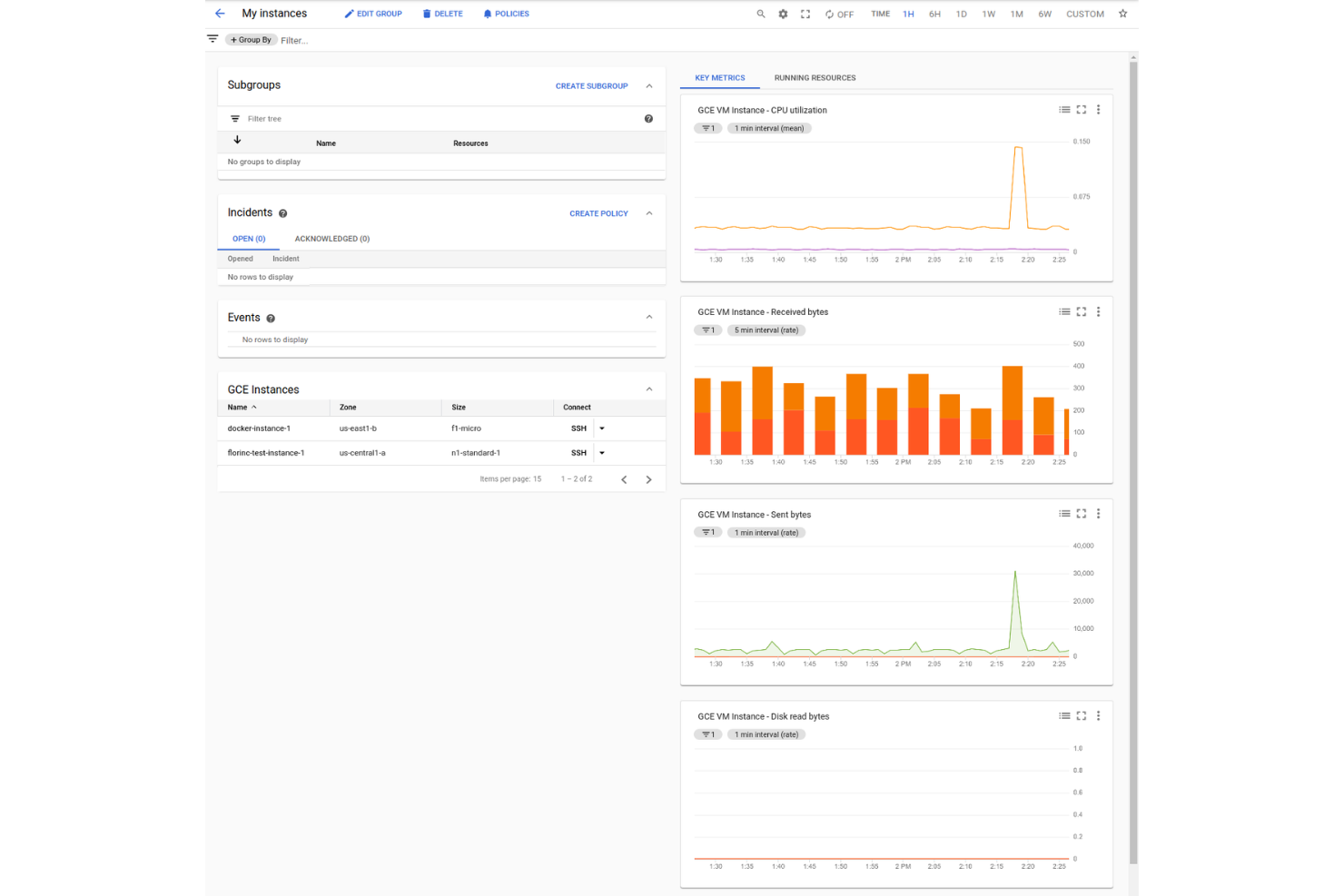Open the Sent bytes chart overflow menu
The width and height of the screenshot is (1344, 896).
(1098, 513)
